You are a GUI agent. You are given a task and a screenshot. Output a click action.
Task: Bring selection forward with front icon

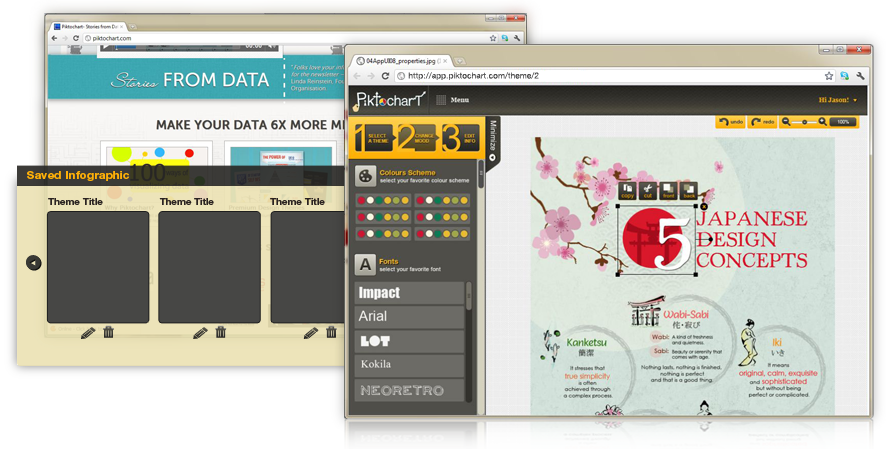pos(668,190)
